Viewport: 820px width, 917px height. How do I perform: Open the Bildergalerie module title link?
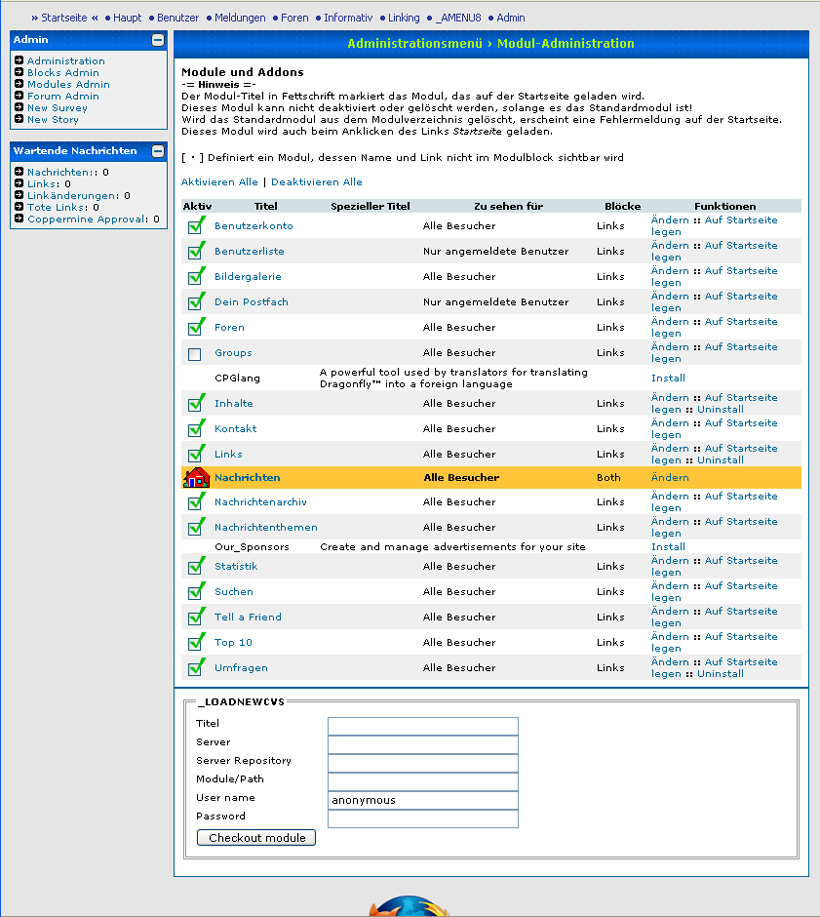[x=247, y=276]
